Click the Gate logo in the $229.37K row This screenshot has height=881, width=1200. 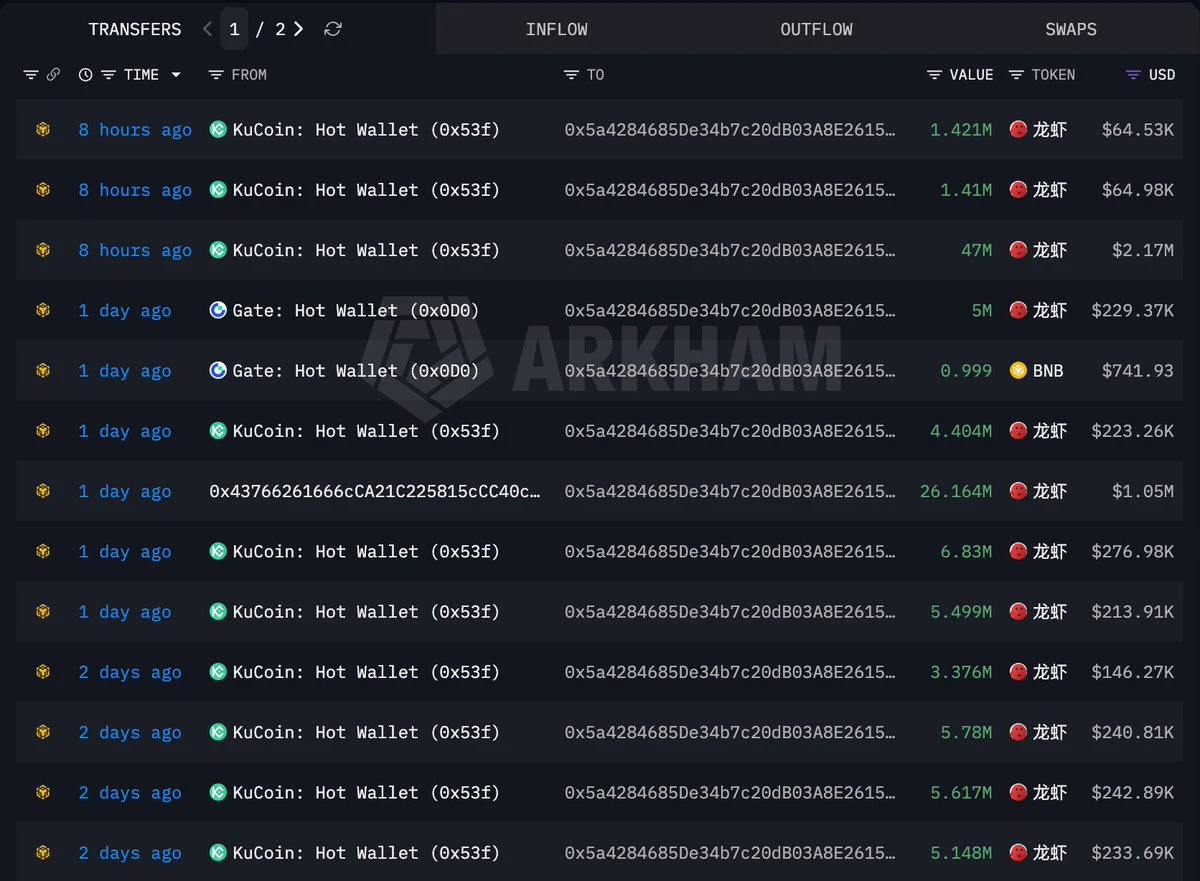pos(218,310)
